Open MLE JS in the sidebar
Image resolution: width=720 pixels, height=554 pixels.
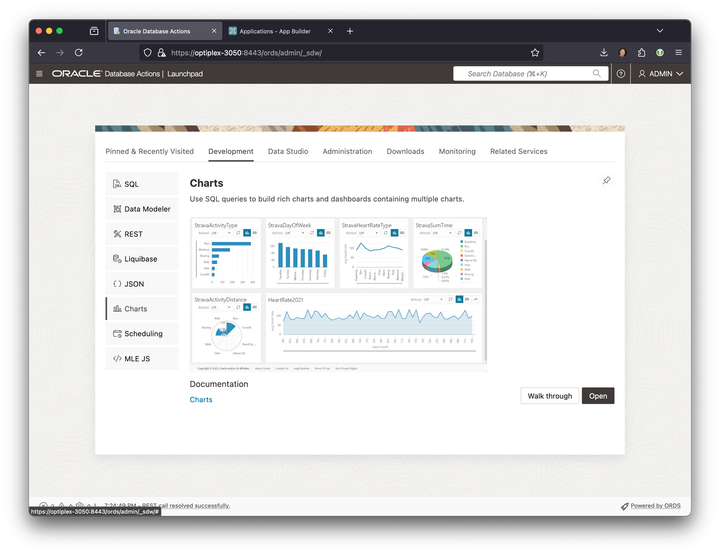tap(142, 359)
